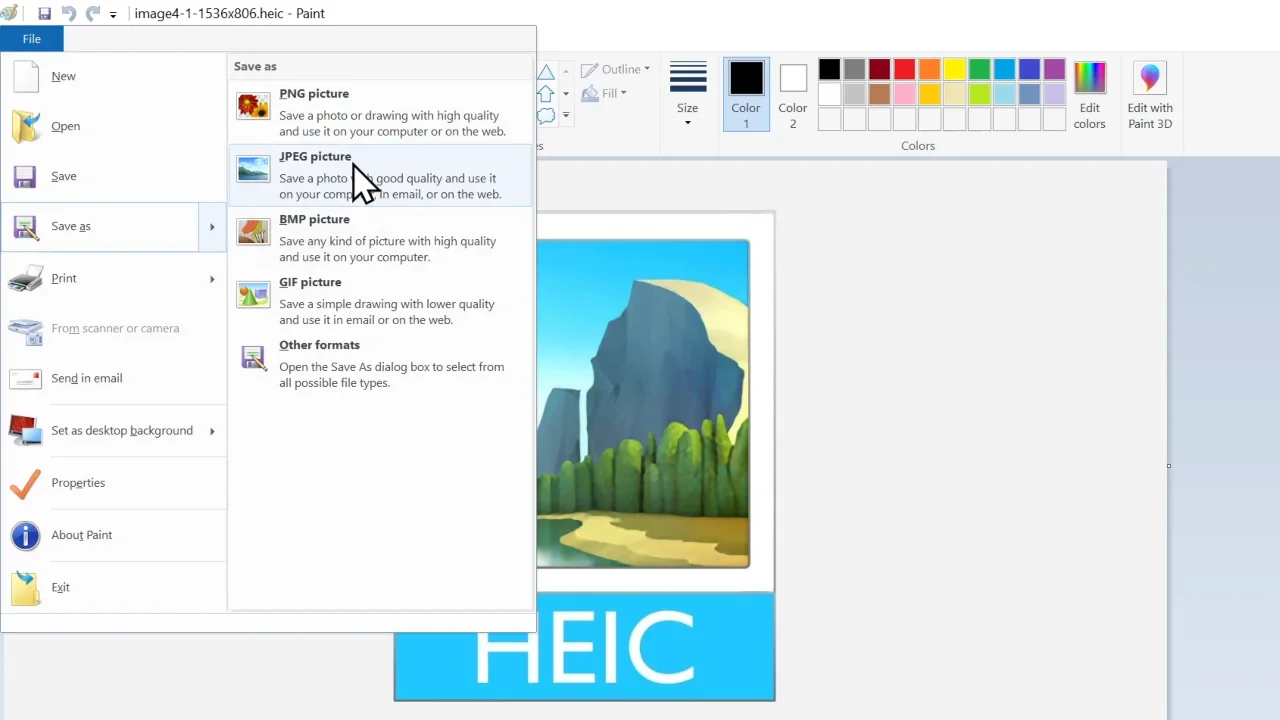The width and height of the screenshot is (1280, 720).
Task: Pick the purple color swatch
Action: click(1054, 69)
